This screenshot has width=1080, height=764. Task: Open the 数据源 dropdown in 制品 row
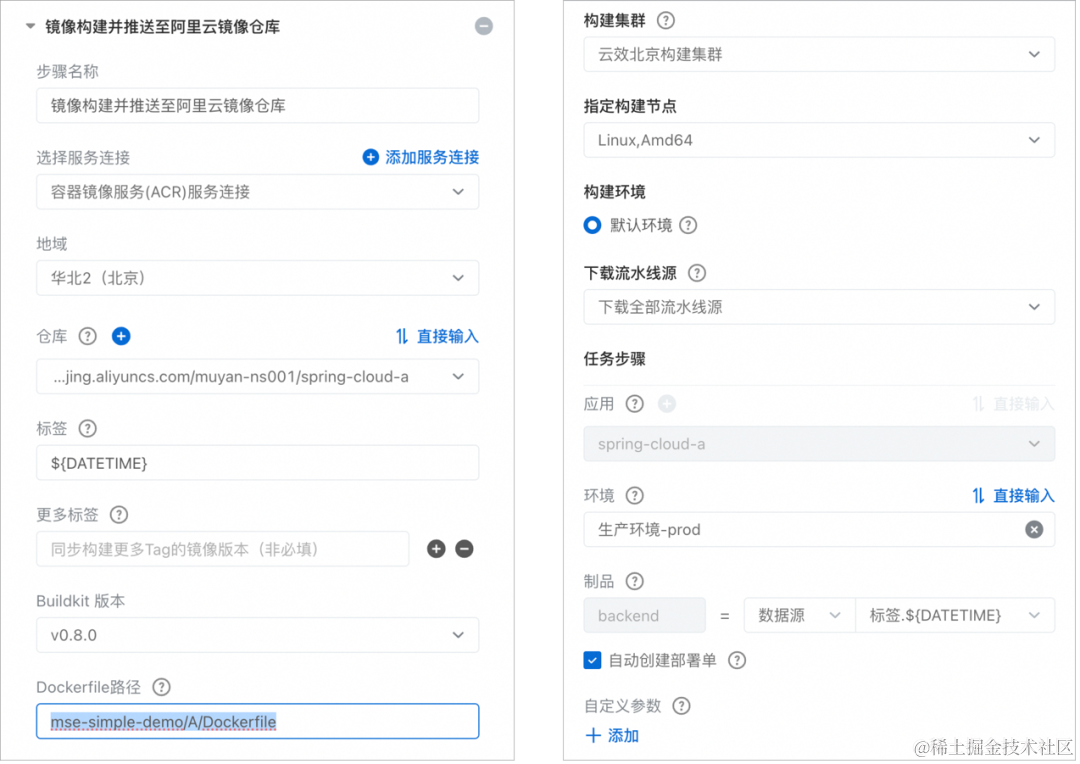[x=798, y=616]
